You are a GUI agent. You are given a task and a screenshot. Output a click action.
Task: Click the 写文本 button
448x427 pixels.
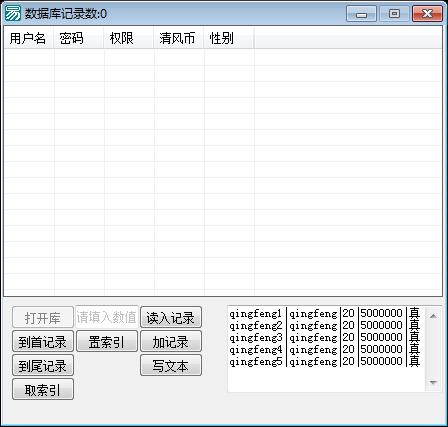coord(171,365)
